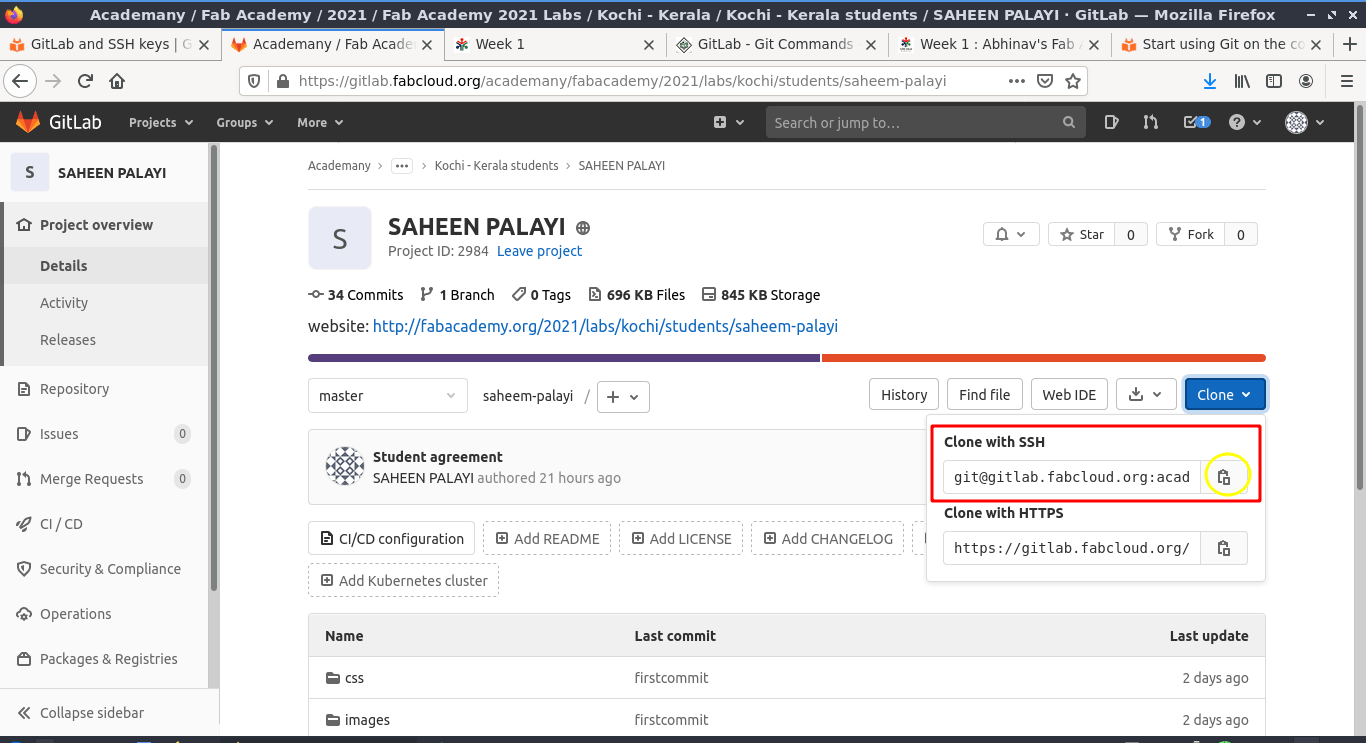Open merge requests icon in top navbar

tap(1151, 122)
